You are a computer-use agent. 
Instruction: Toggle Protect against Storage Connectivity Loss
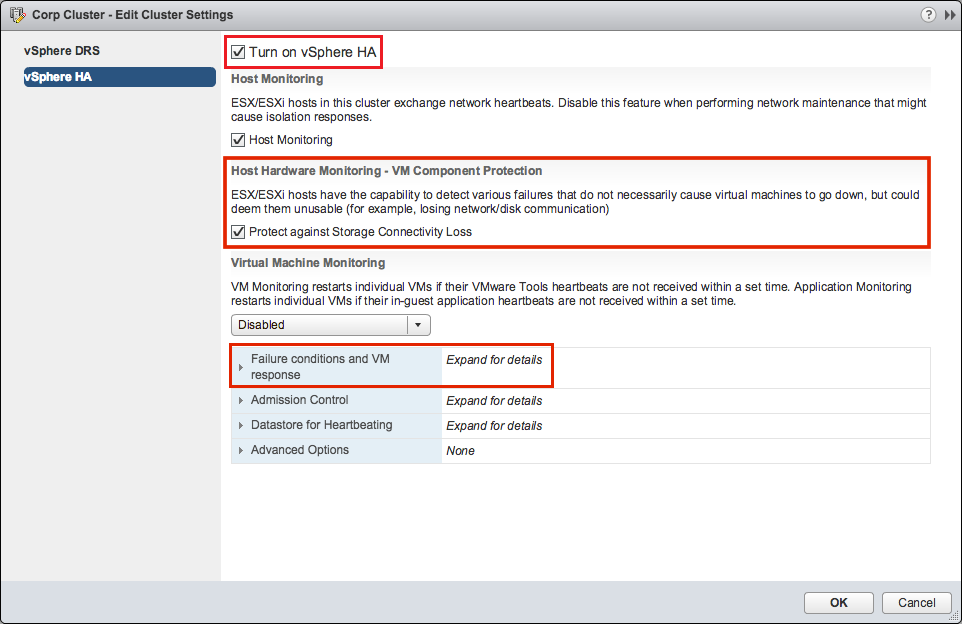point(238,232)
